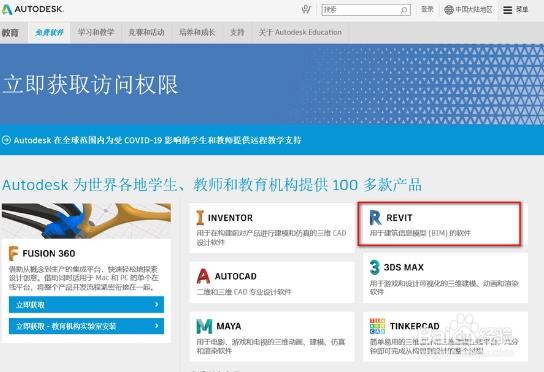Click the 3ds Max 3 icon
Image resolution: width=544 pixels, height=372 pixels.
pos(375,268)
